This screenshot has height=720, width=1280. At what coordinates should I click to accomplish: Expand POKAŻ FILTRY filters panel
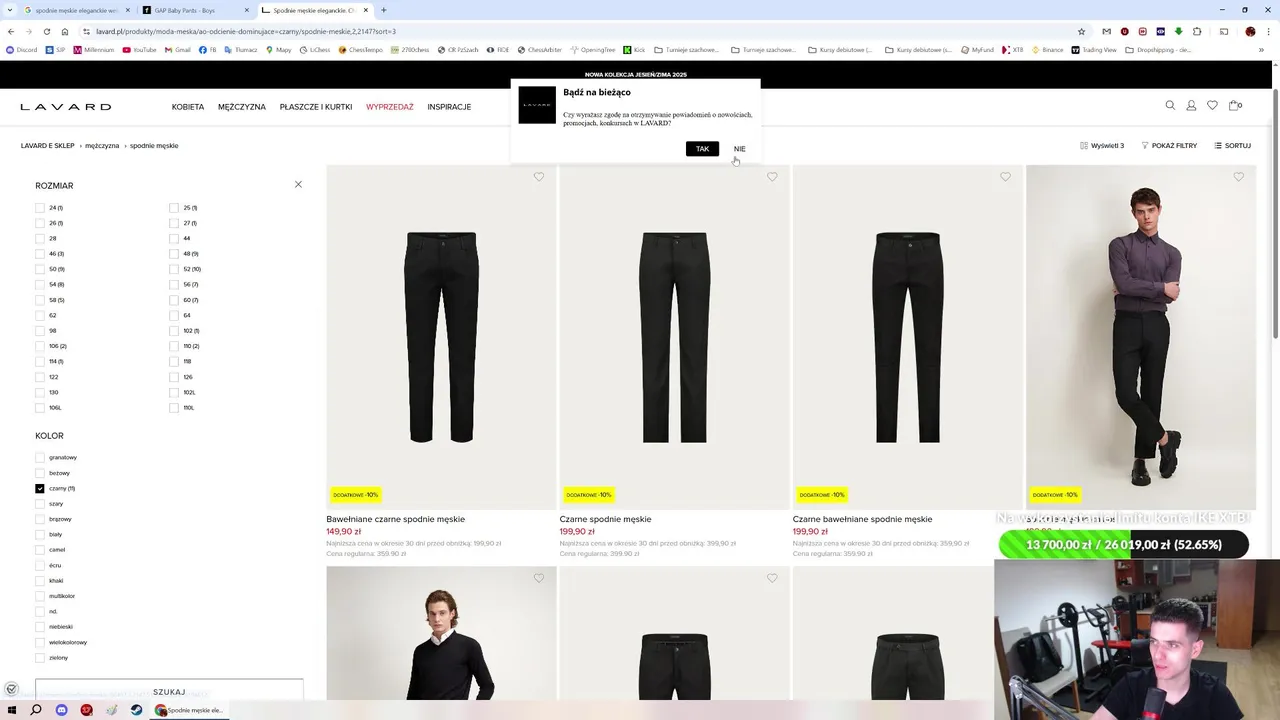click(1169, 146)
